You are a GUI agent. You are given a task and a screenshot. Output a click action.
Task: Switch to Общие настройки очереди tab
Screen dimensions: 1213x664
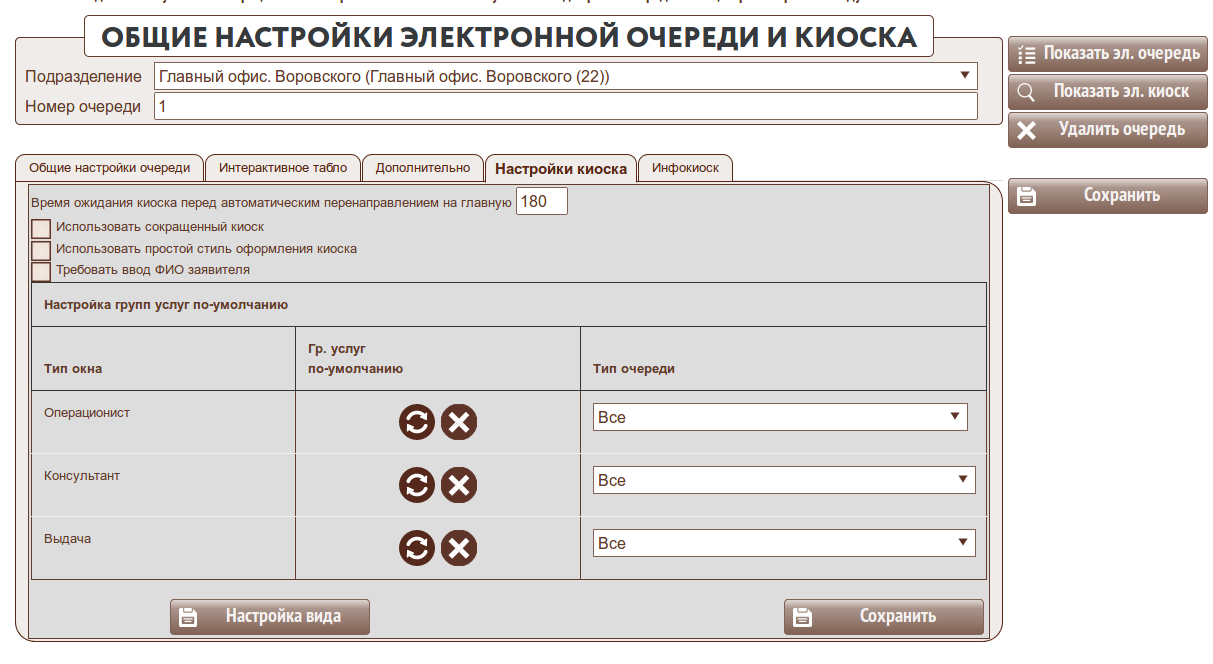[109, 168]
